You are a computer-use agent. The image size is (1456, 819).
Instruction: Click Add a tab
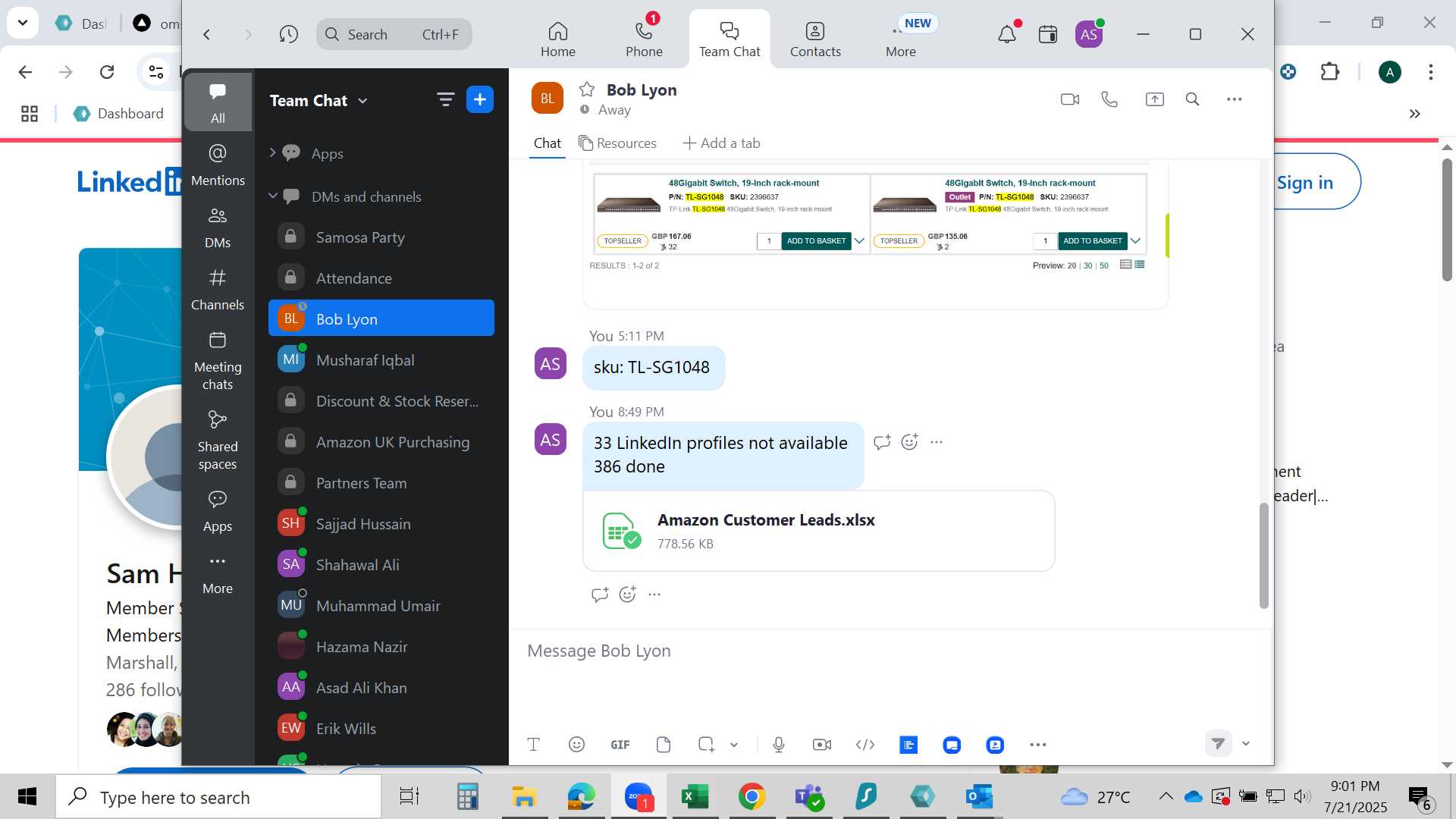(721, 143)
